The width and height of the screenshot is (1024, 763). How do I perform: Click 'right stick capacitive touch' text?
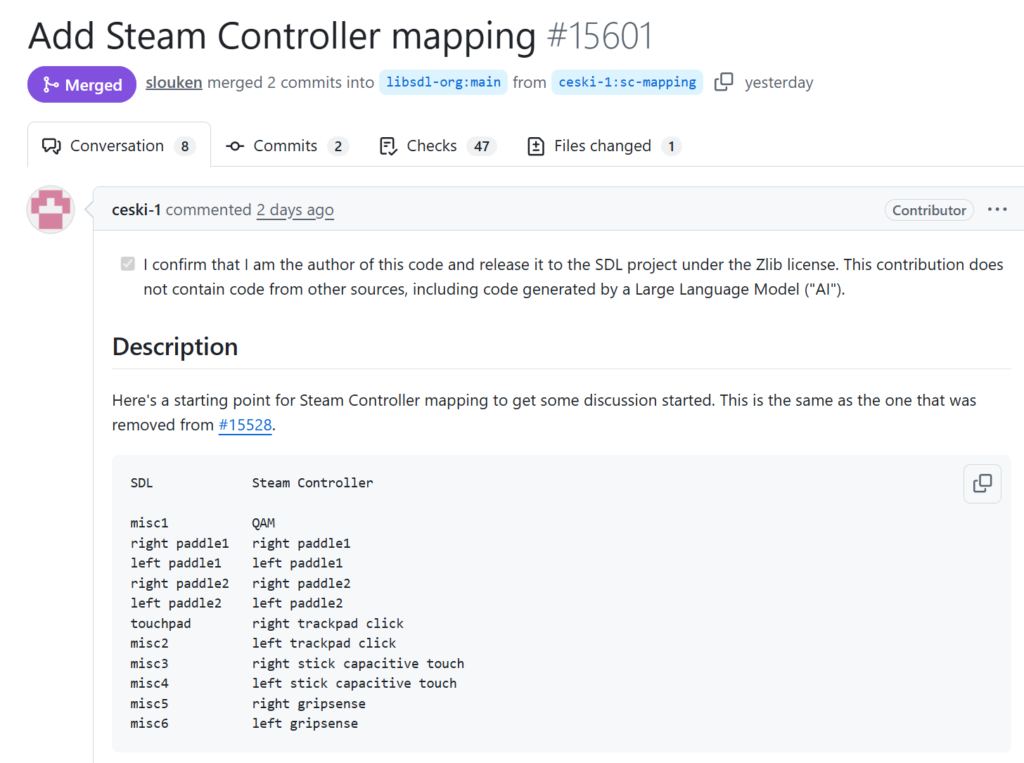tap(358, 663)
